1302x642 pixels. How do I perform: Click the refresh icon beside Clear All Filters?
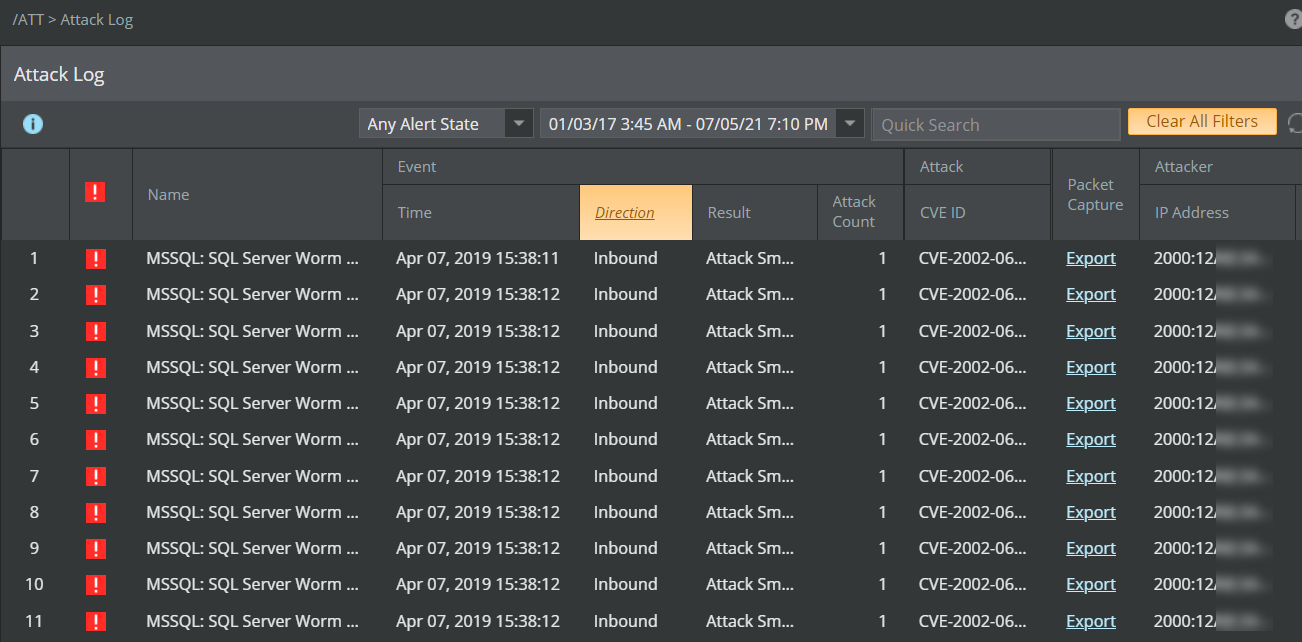[x=1295, y=124]
